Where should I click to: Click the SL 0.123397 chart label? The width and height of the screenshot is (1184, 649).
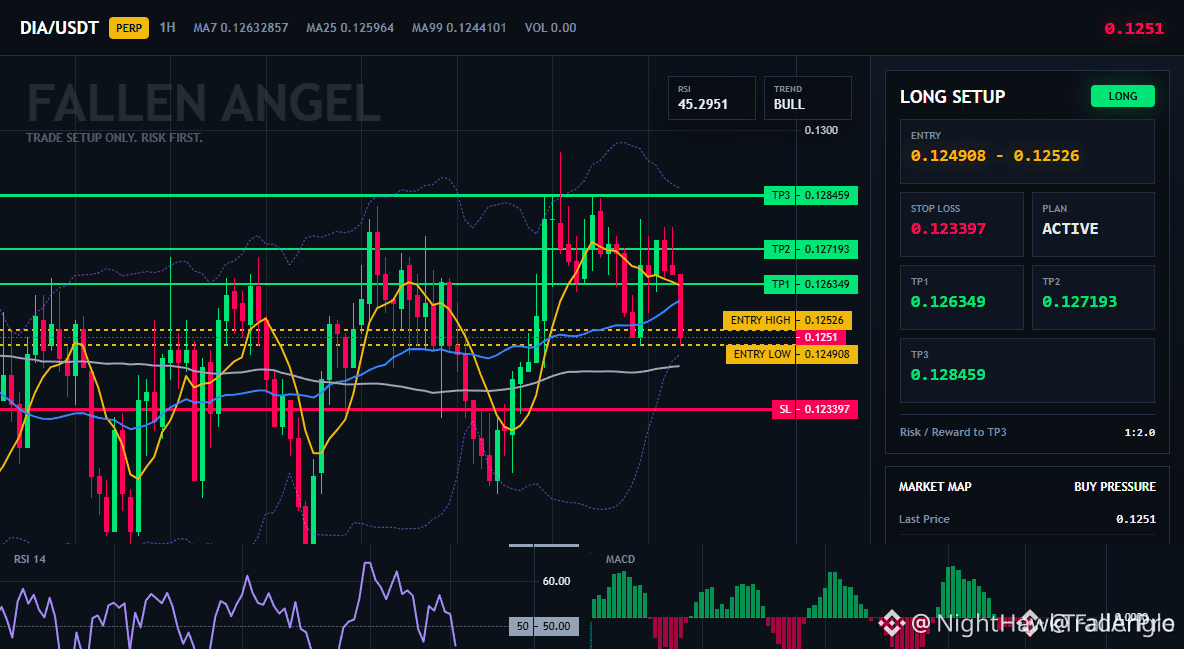815,409
